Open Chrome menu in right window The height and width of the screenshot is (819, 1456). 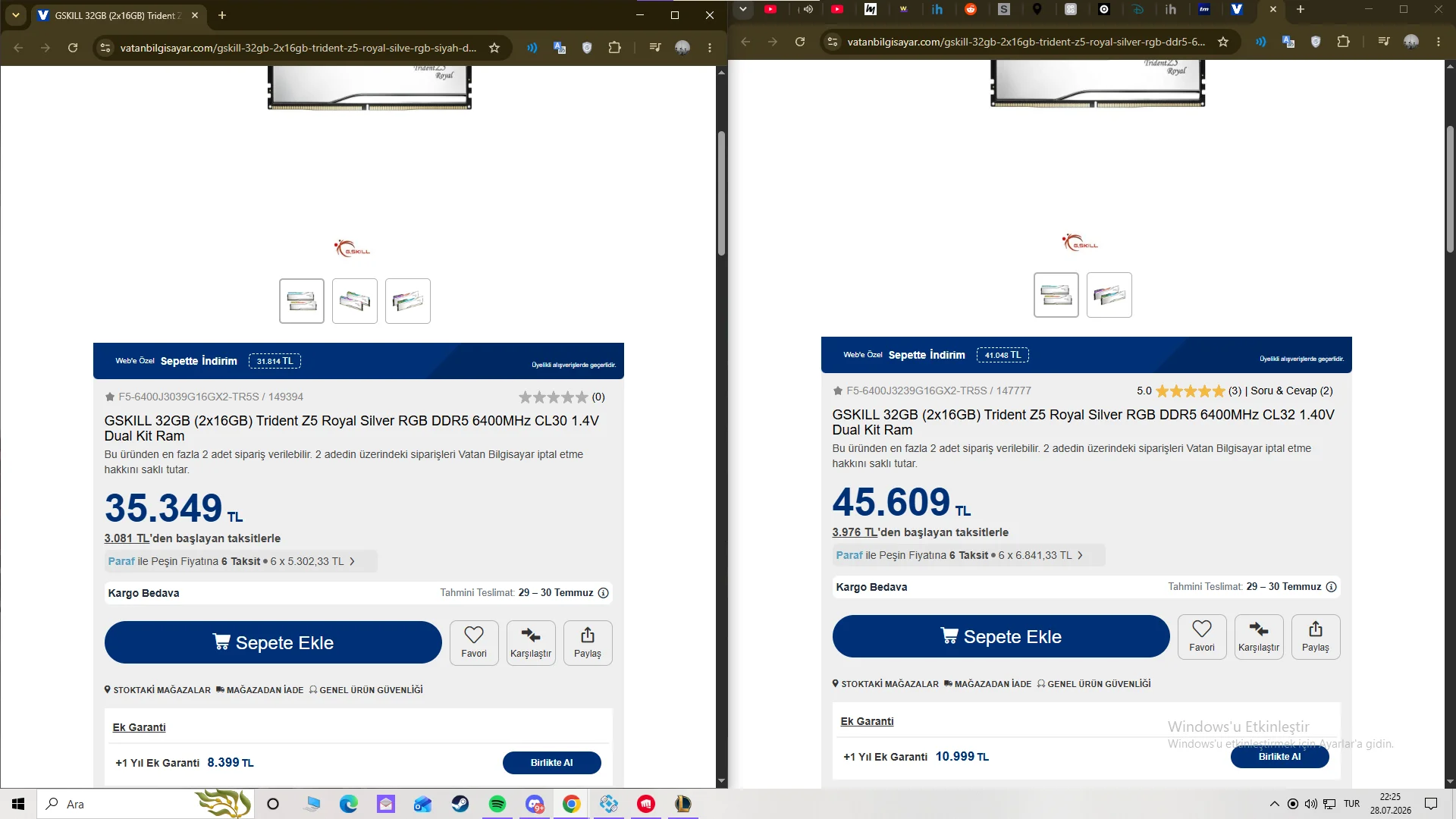pyautogui.click(x=1439, y=42)
